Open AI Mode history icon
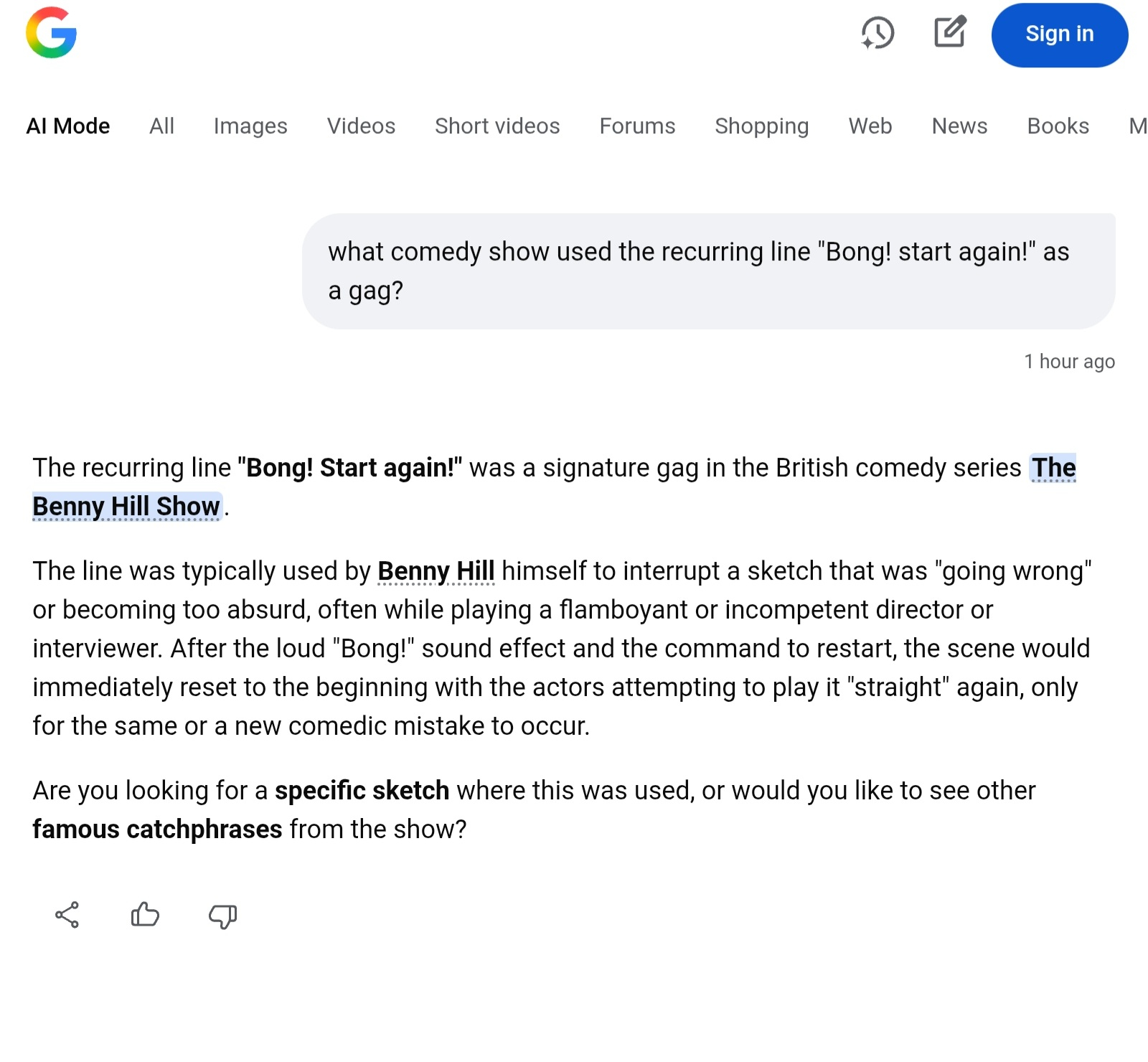The width and height of the screenshot is (1148, 1062). point(877,33)
